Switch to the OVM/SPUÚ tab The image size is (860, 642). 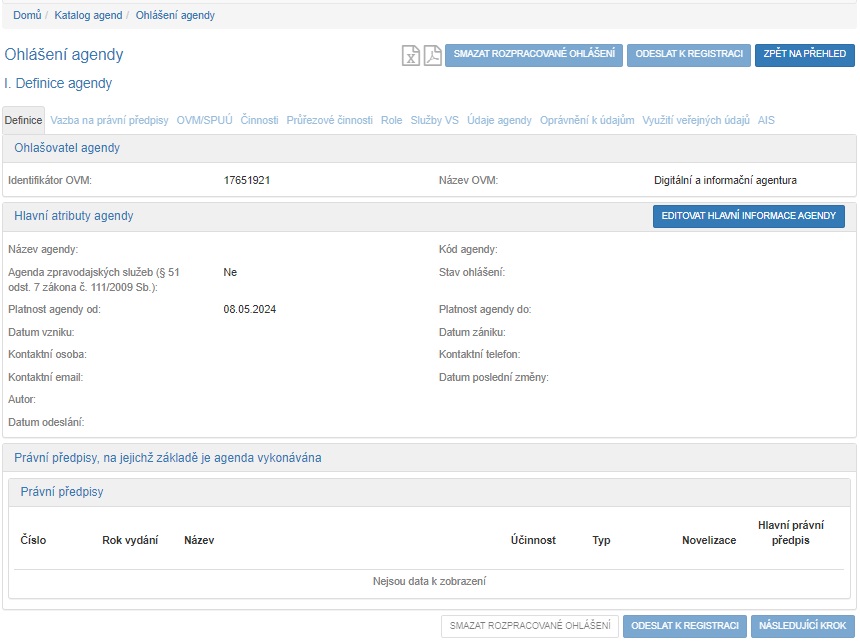point(204,120)
